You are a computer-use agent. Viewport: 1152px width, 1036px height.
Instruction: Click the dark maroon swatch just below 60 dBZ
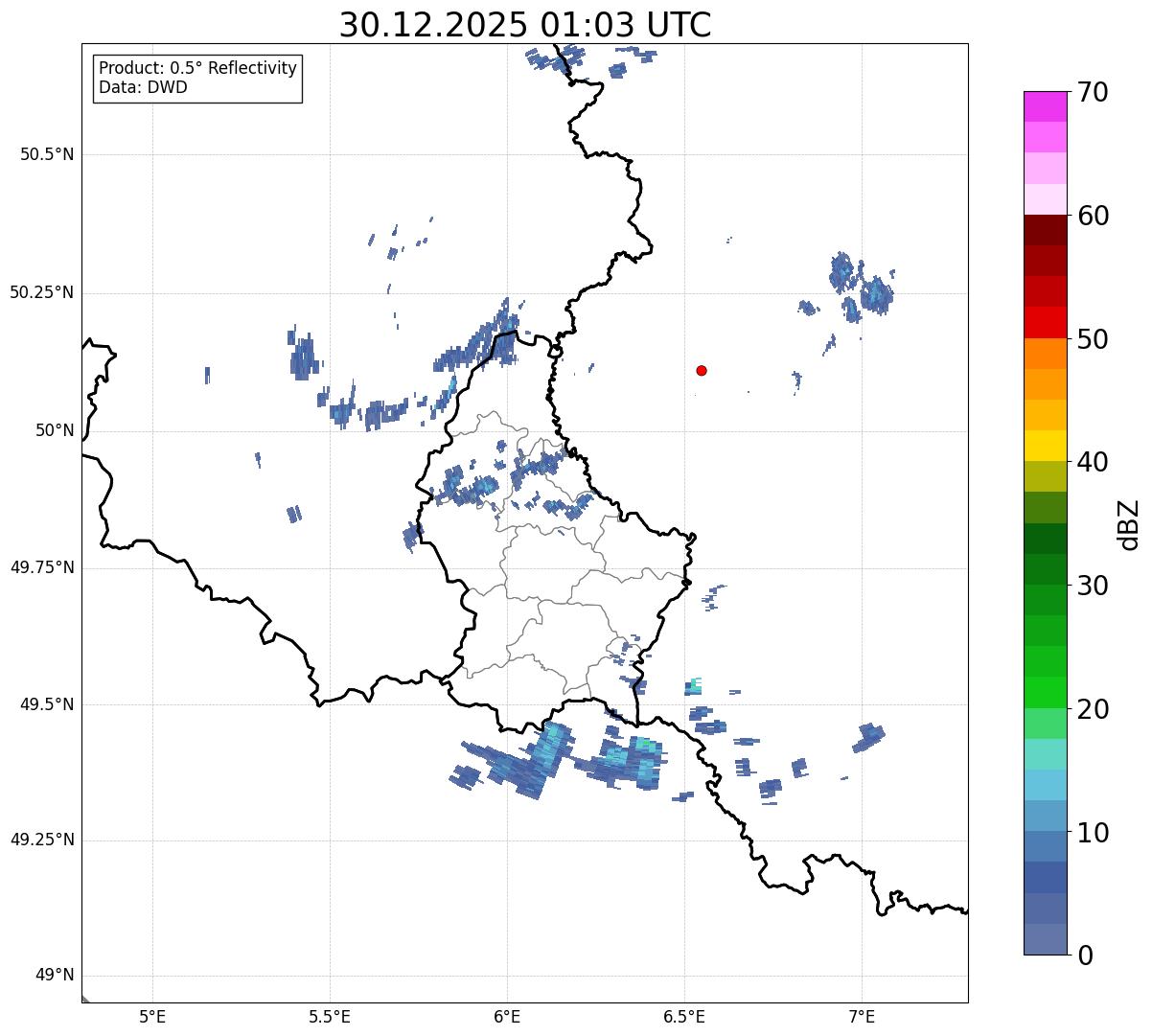pyautogui.click(x=1045, y=230)
